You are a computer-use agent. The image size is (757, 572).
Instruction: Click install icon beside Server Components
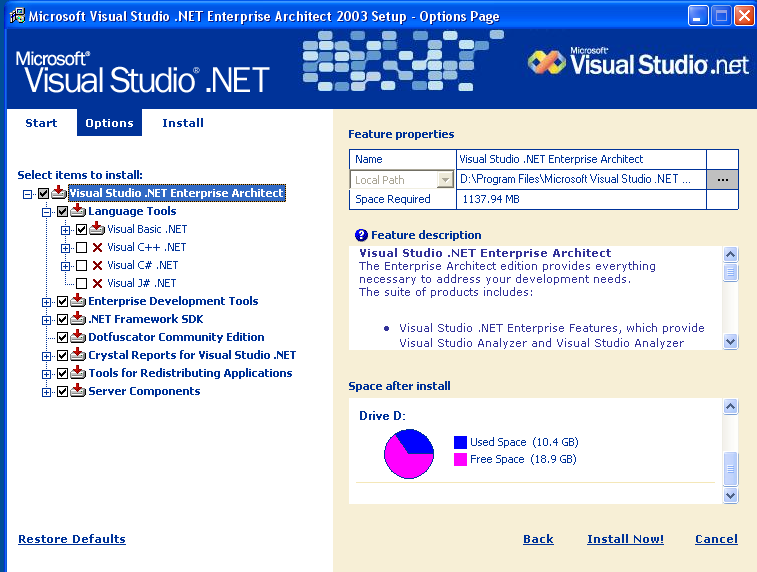coord(78,391)
